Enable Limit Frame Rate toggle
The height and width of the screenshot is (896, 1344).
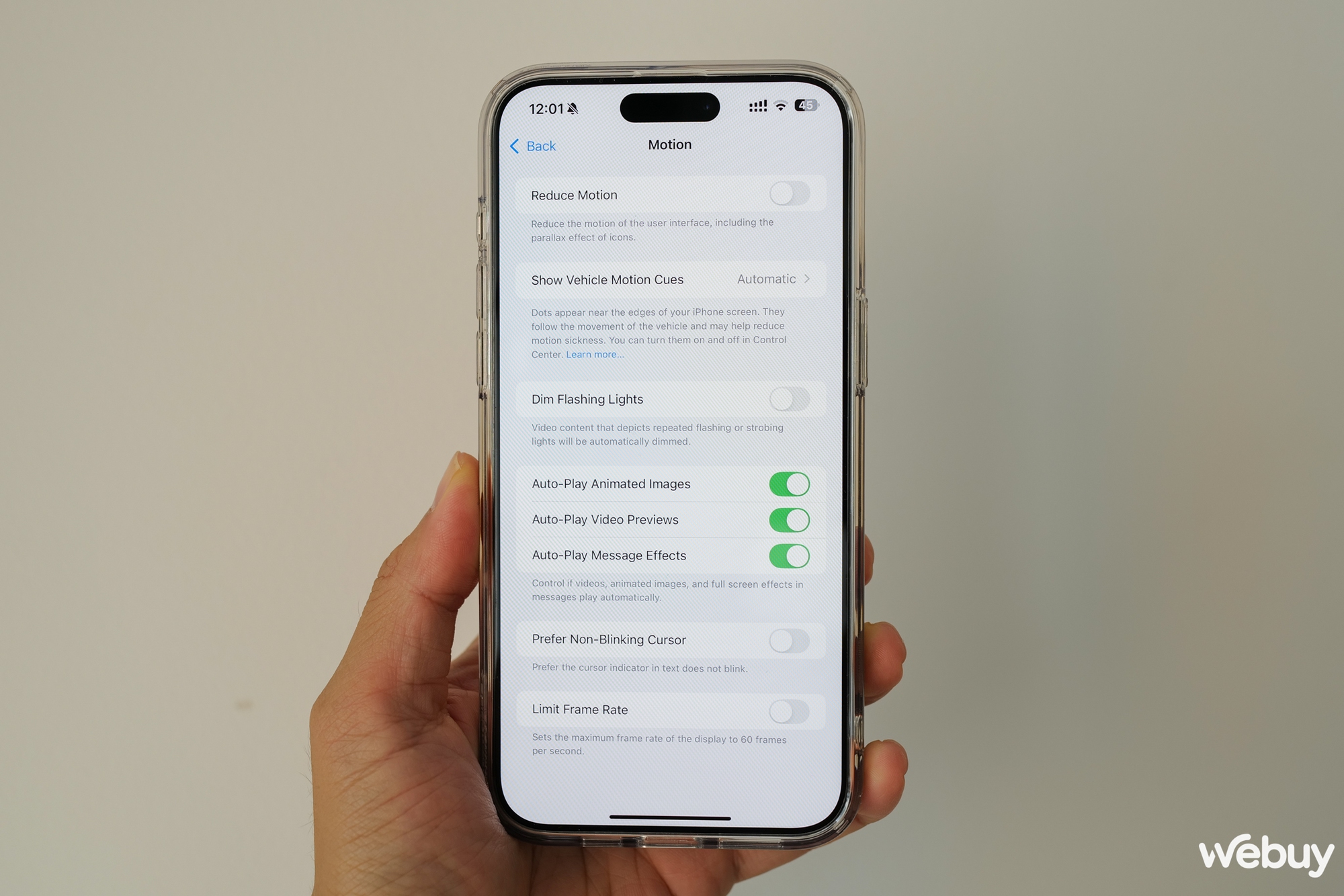792,710
